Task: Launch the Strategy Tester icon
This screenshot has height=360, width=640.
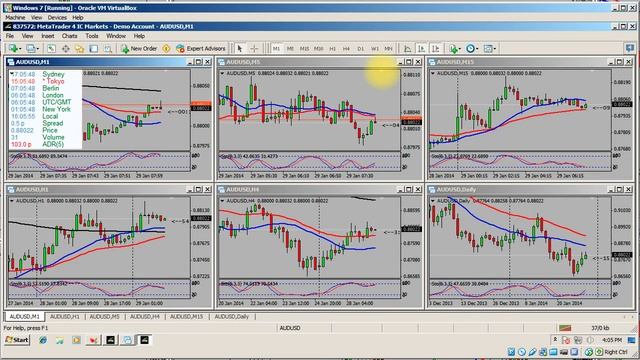Action: (108, 49)
